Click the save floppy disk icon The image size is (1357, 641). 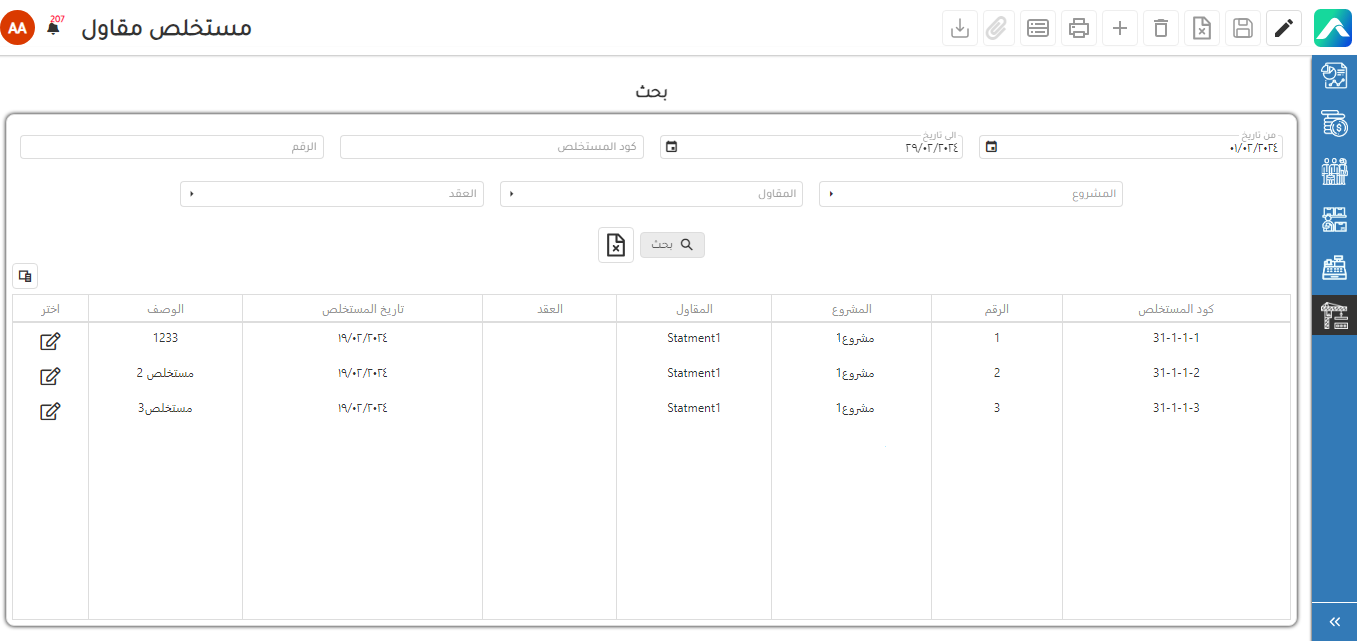[1243, 28]
